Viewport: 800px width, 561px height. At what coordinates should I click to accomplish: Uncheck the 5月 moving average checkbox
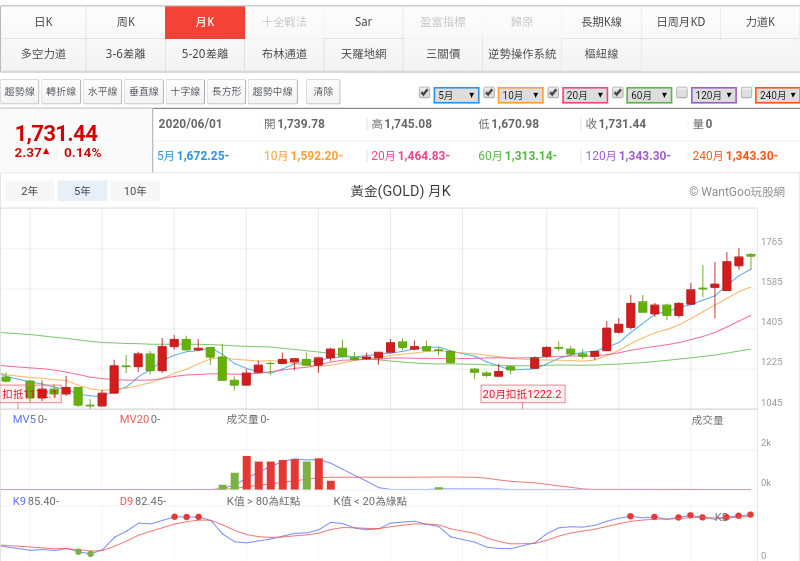click(425, 92)
